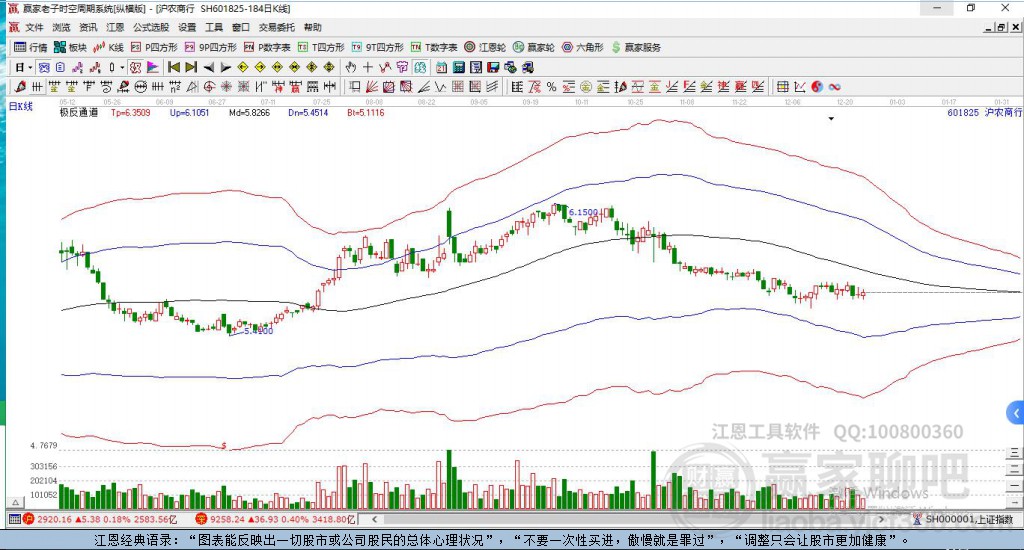Open the 9T四方形 tool
The height and width of the screenshot is (550, 1024).
377,47
